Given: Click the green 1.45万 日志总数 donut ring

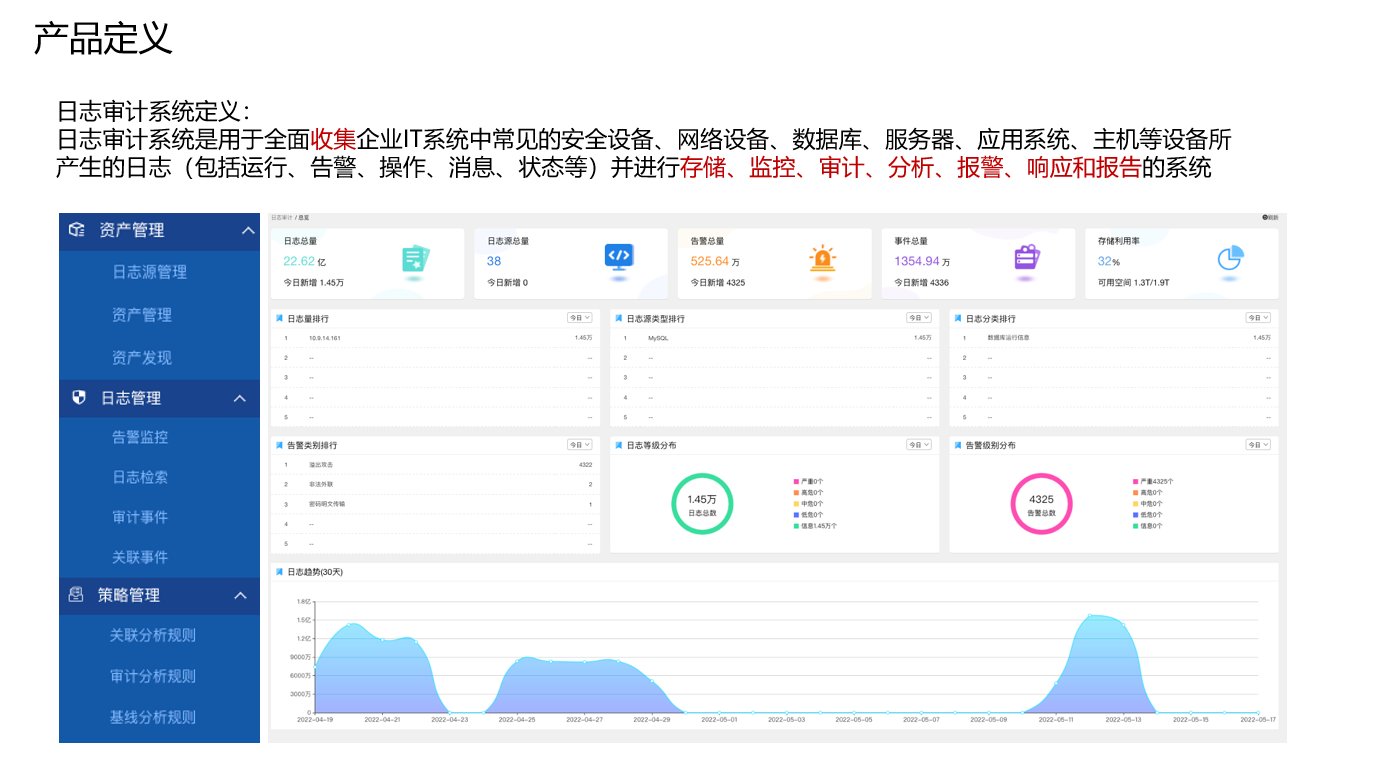Looking at the screenshot, I should pyautogui.click(x=702, y=504).
